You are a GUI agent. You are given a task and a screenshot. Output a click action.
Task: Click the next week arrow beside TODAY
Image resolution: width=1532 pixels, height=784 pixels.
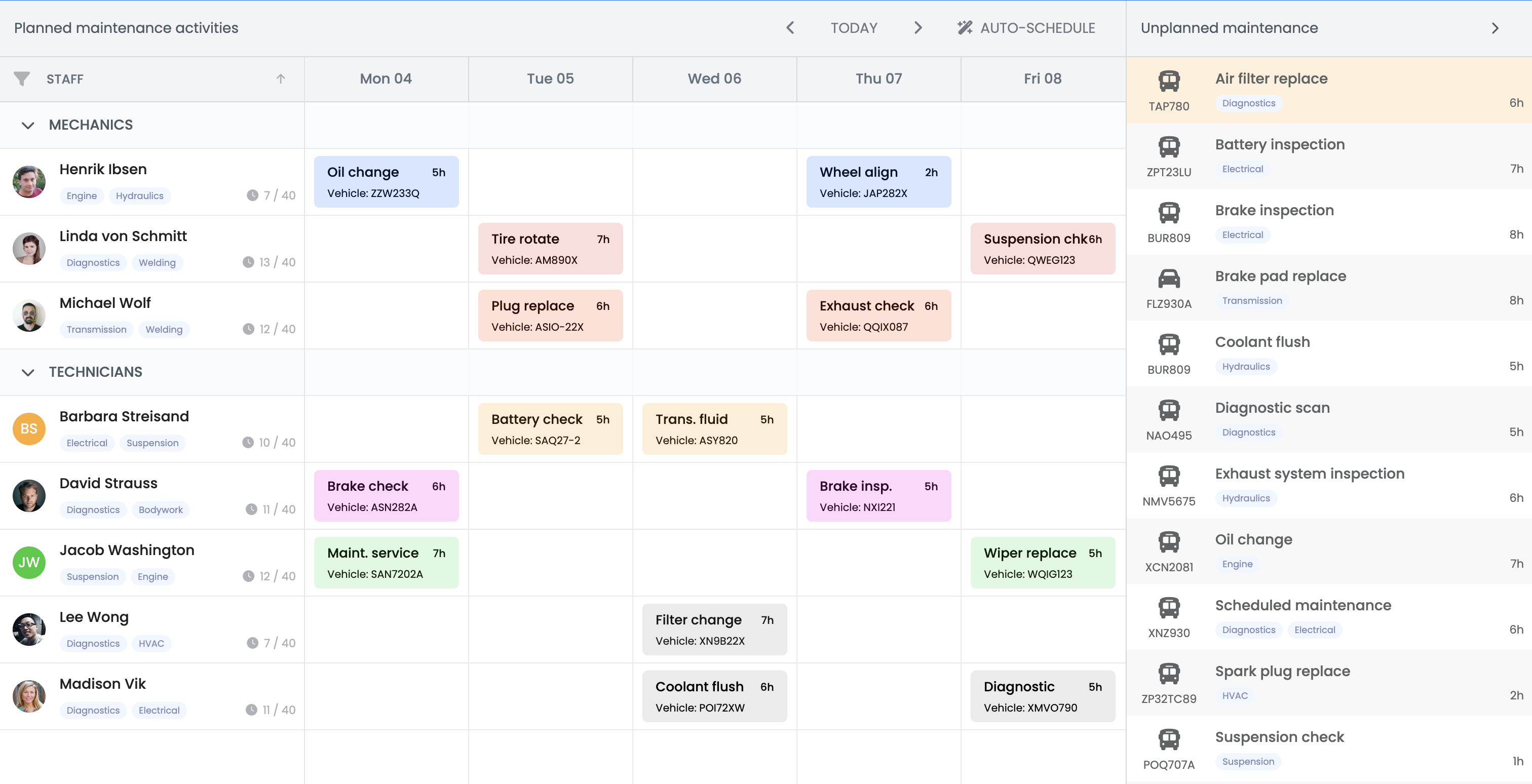[x=917, y=27]
